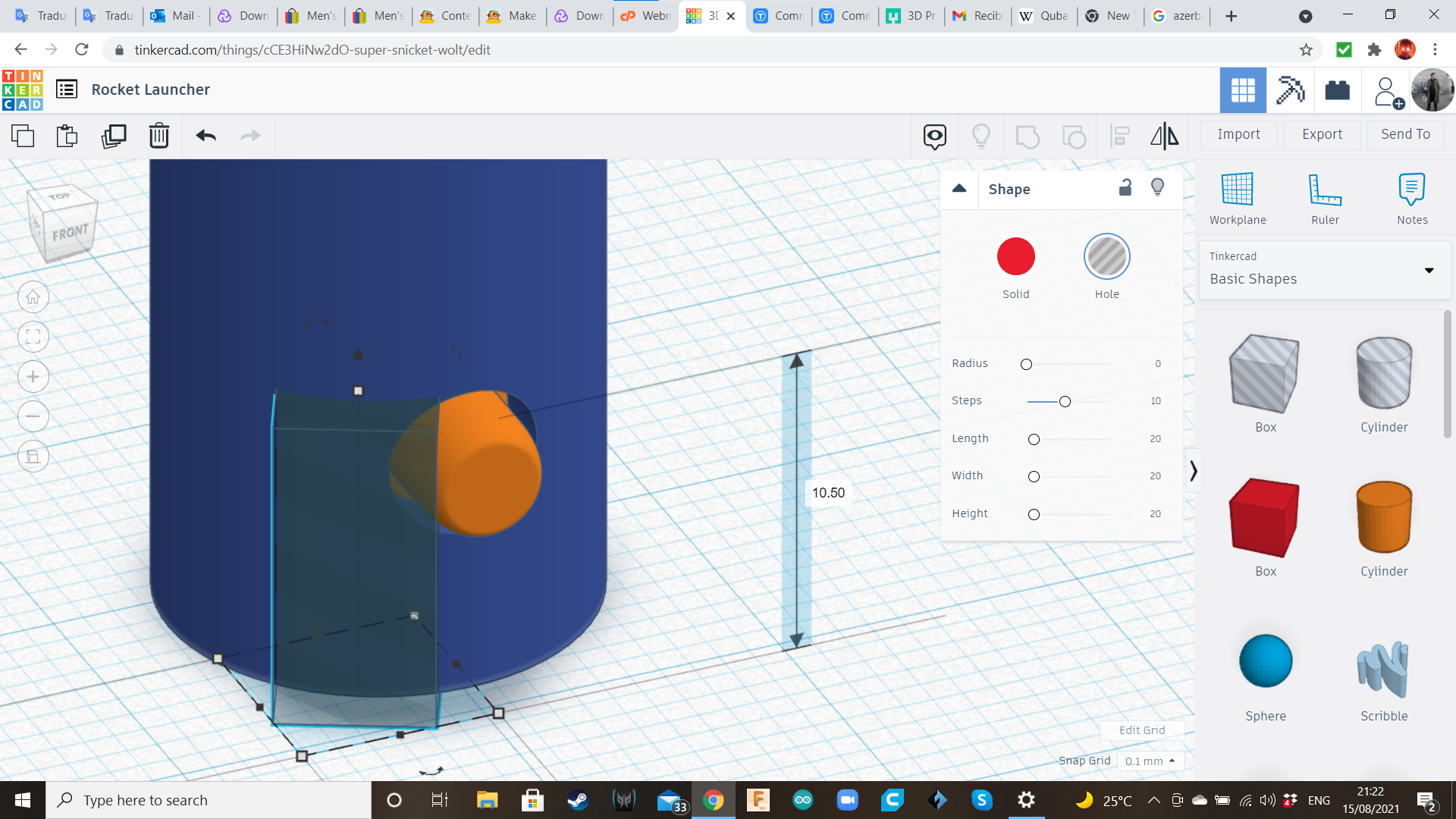Select the Workplane tool
This screenshot has width=1456, height=819.
coord(1238,196)
